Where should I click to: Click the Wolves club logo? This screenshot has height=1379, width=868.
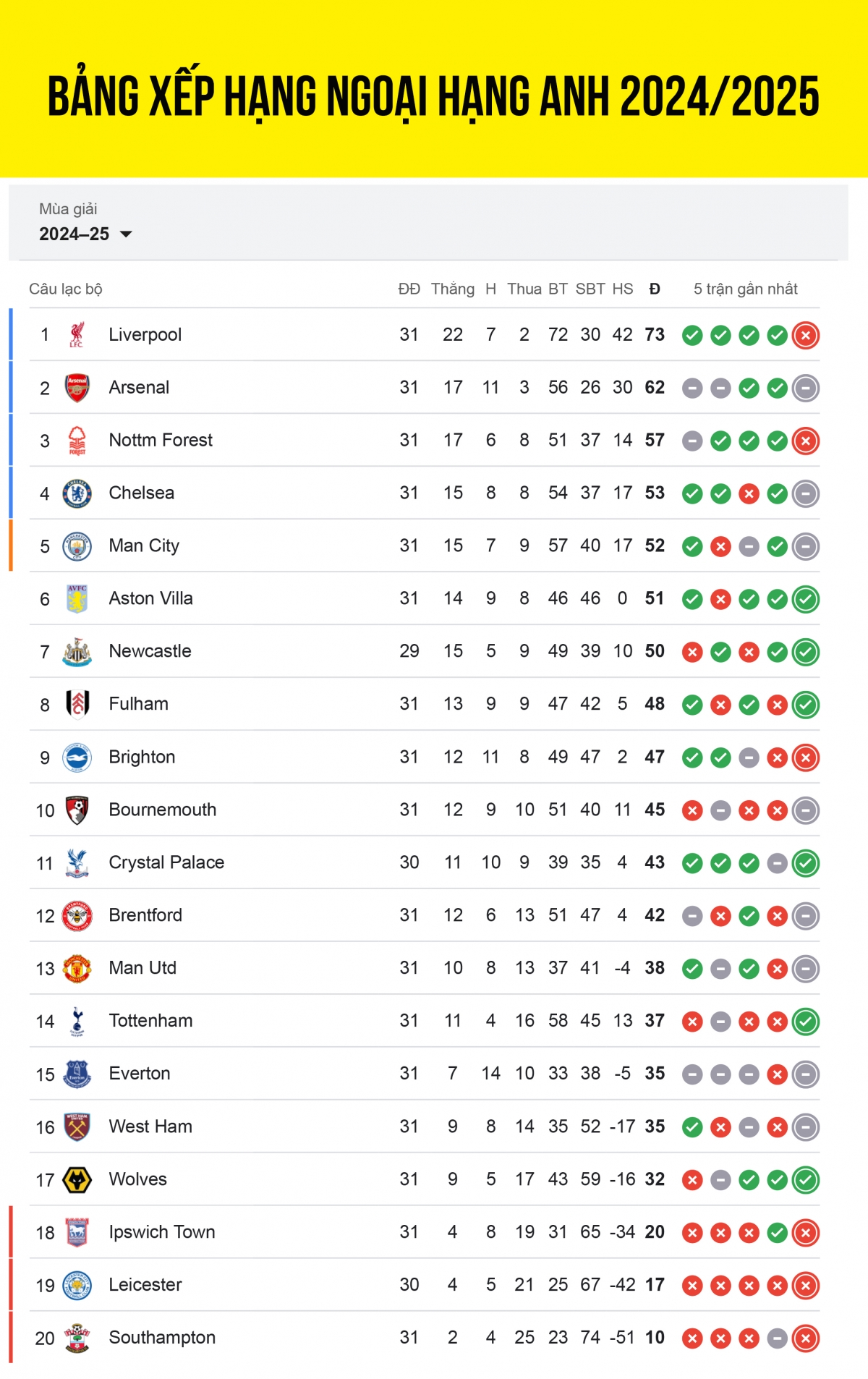77,1180
